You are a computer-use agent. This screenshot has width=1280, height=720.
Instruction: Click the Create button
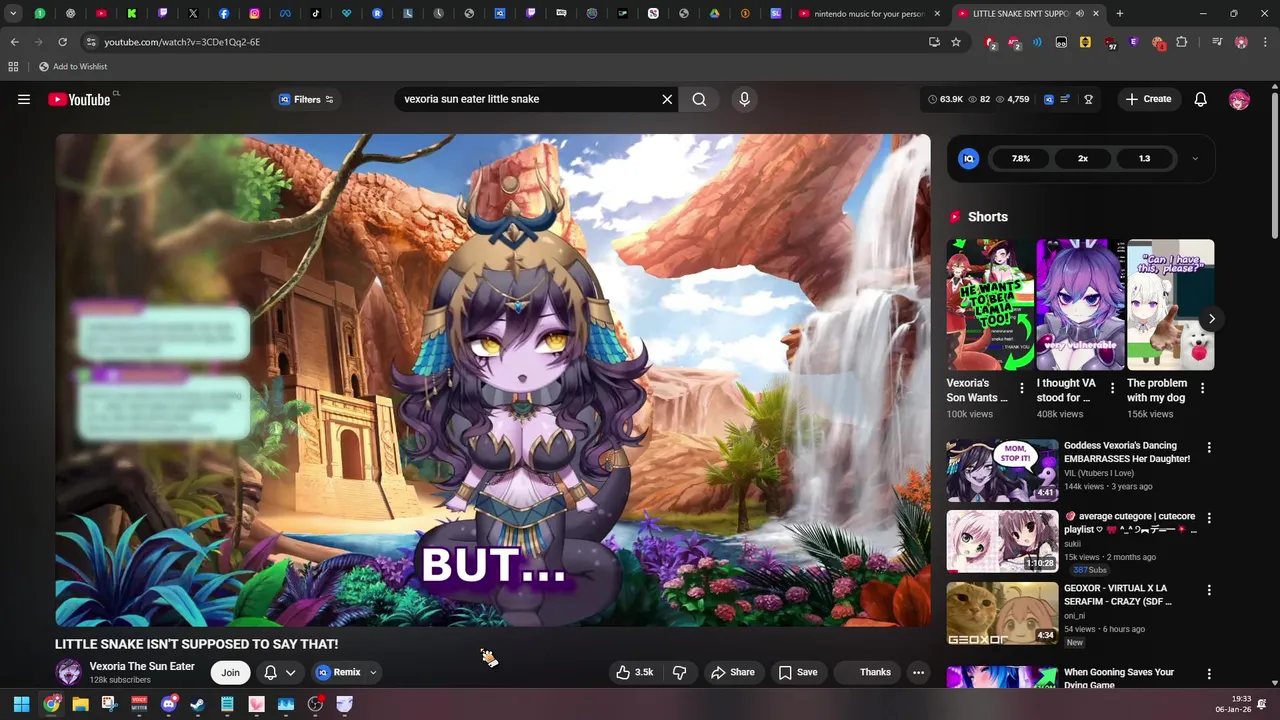[1148, 99]
